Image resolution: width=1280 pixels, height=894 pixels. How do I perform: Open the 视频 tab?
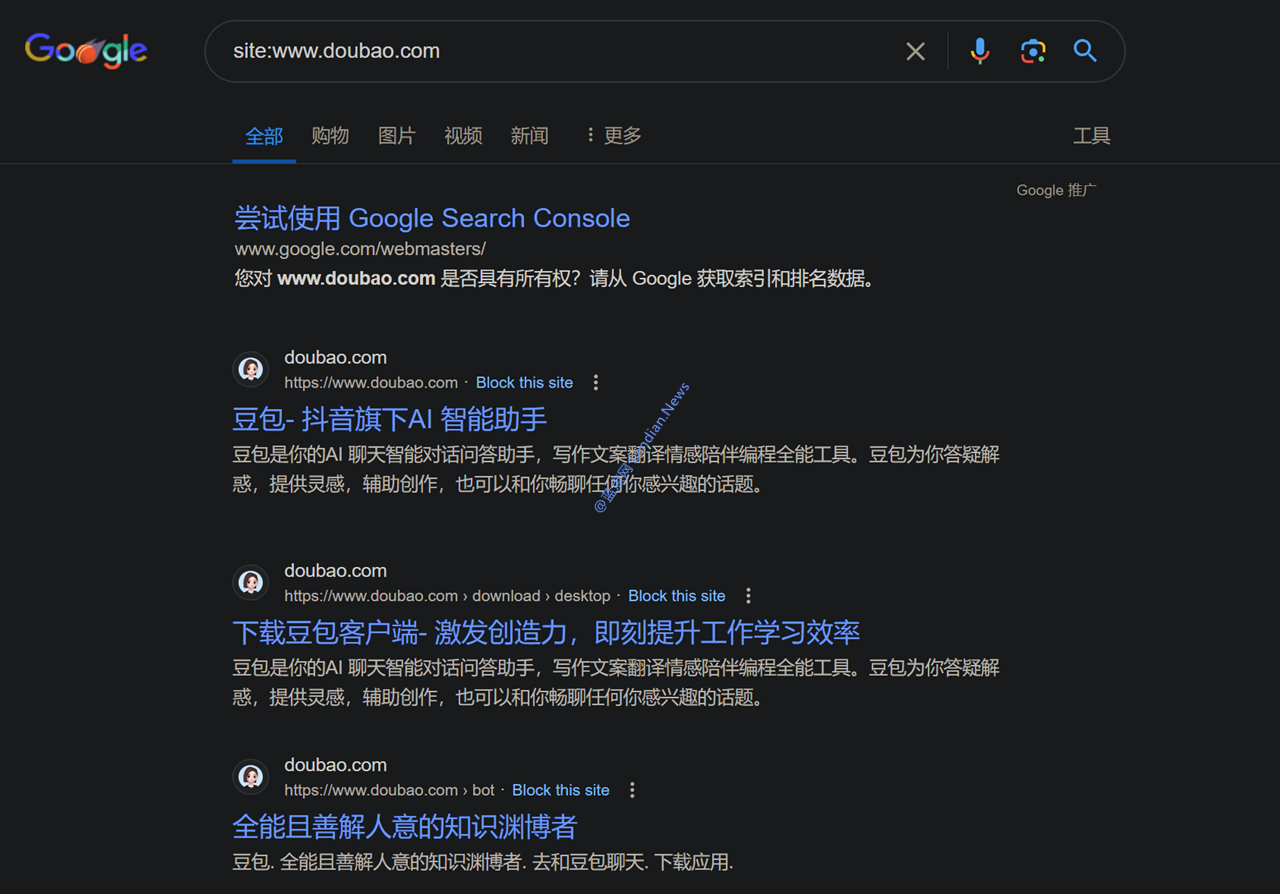pyautogui.click(x=463, y=136)
